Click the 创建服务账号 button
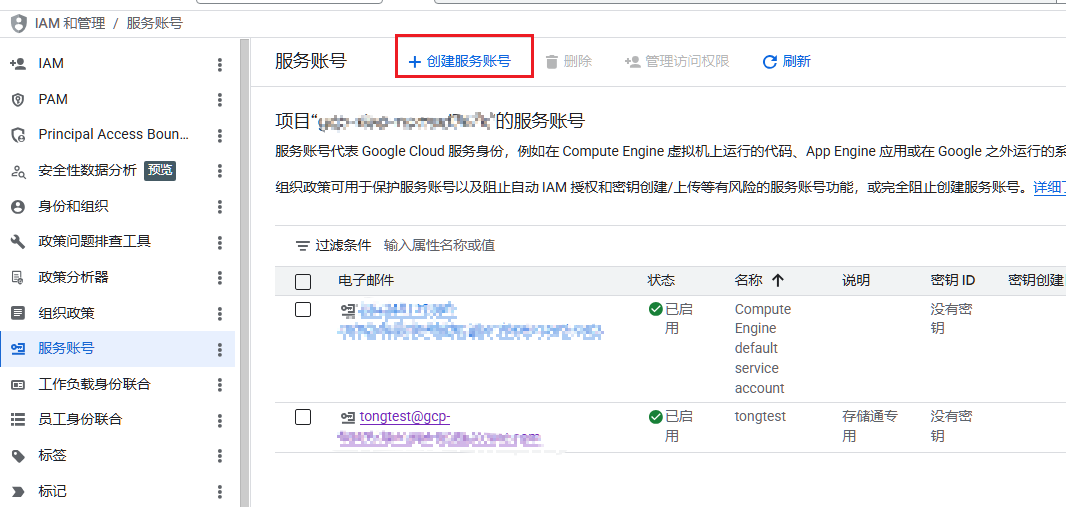Image resolution: width=1066 pixels, height=507 pixels. pos(460,62)
